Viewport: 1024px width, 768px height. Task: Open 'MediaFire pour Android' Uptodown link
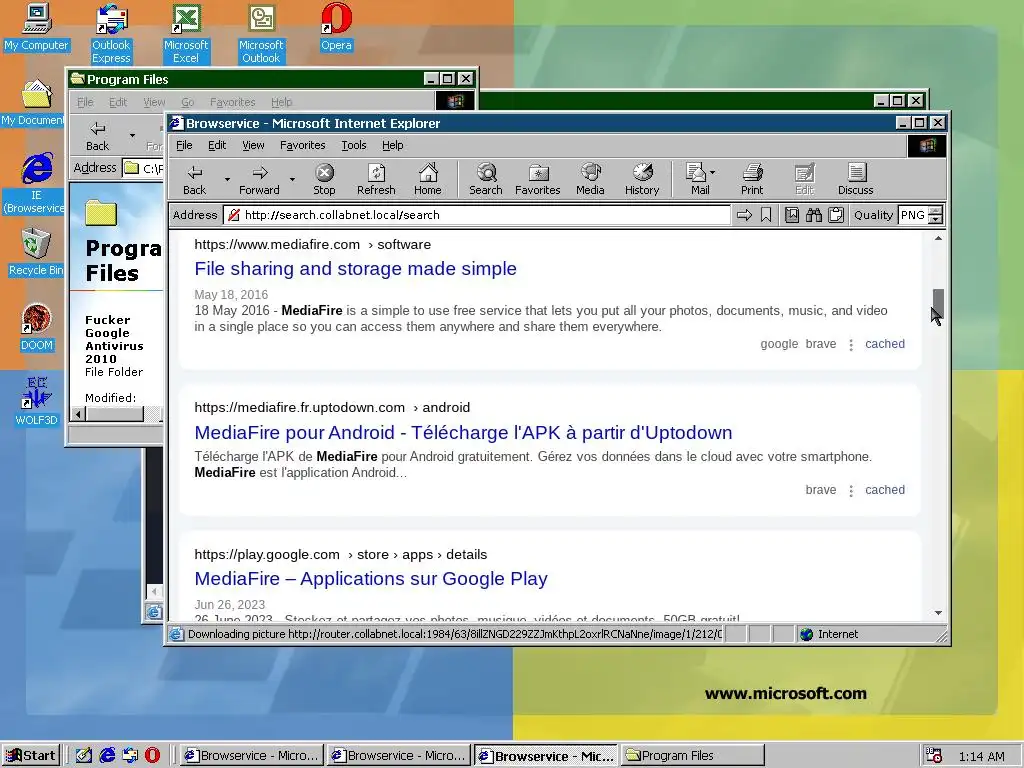463,432
